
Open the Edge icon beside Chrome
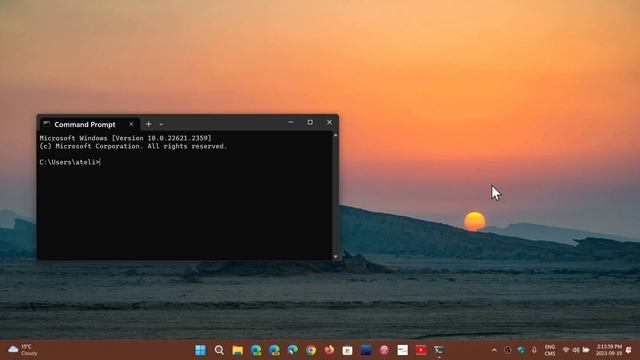click(x=293, y=350)
